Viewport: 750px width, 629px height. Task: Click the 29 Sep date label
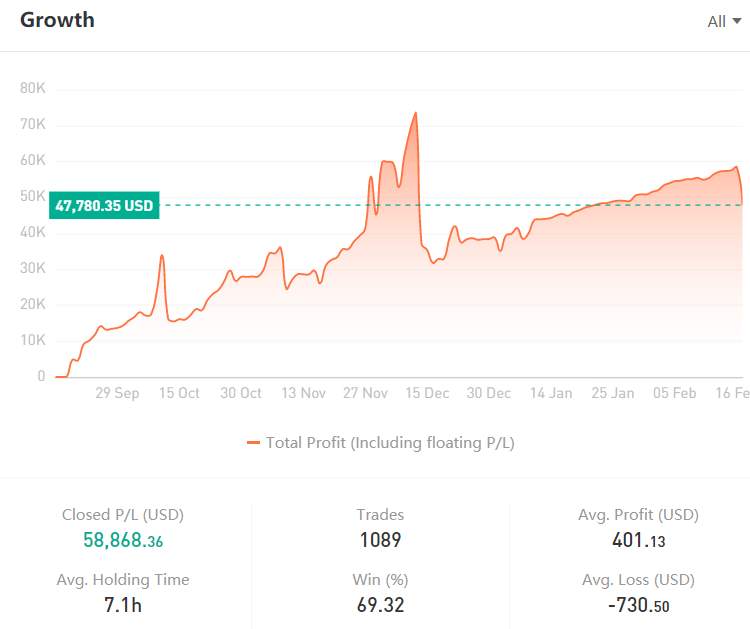point(117,393)
